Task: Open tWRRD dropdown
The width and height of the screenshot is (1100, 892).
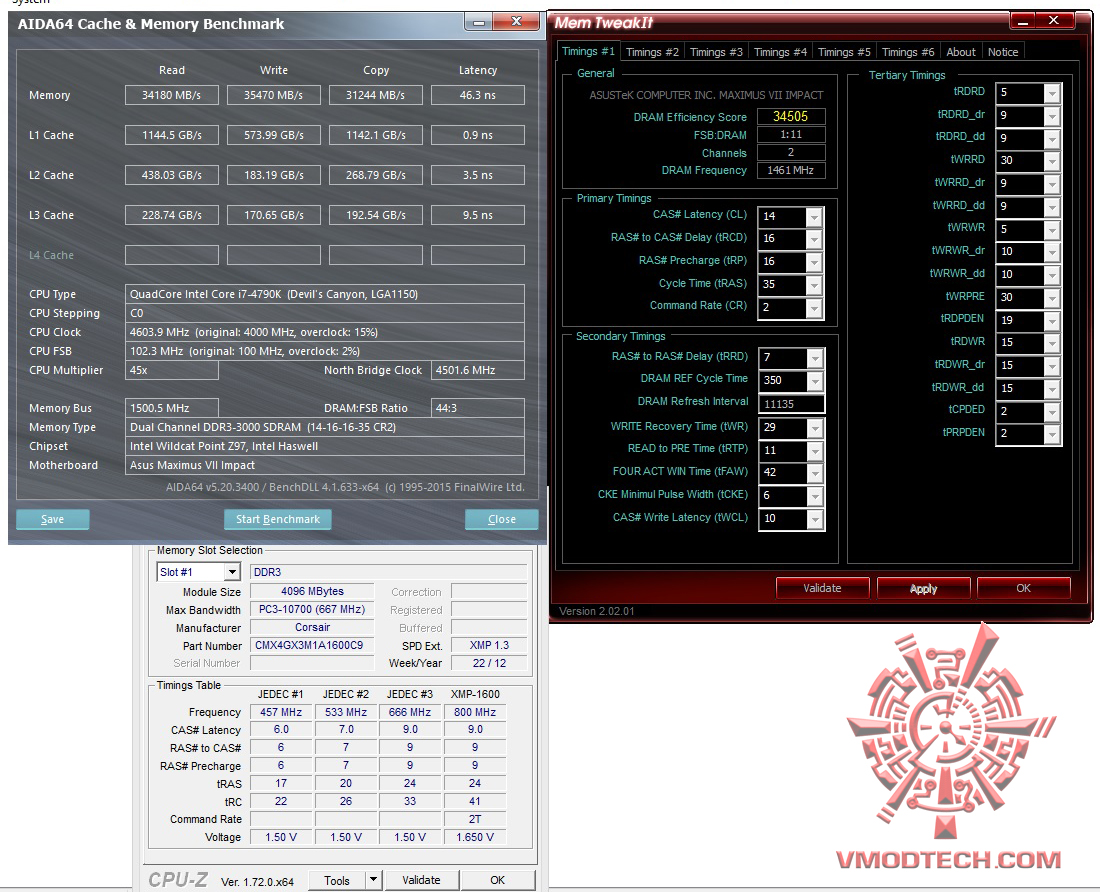Action: point(1052,161)
